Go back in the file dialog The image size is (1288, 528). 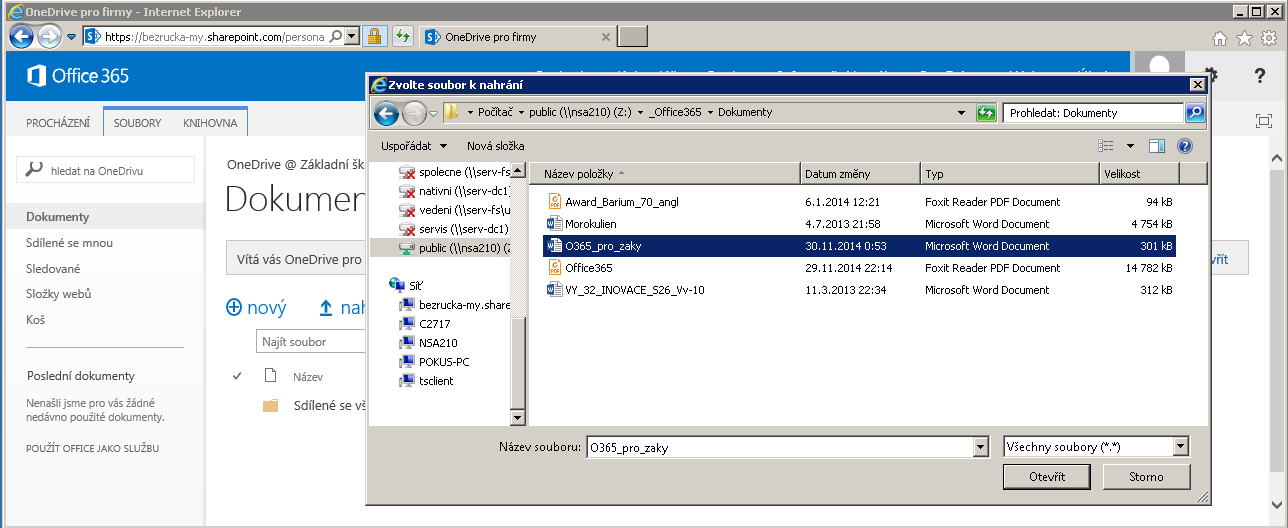(387, 113)
